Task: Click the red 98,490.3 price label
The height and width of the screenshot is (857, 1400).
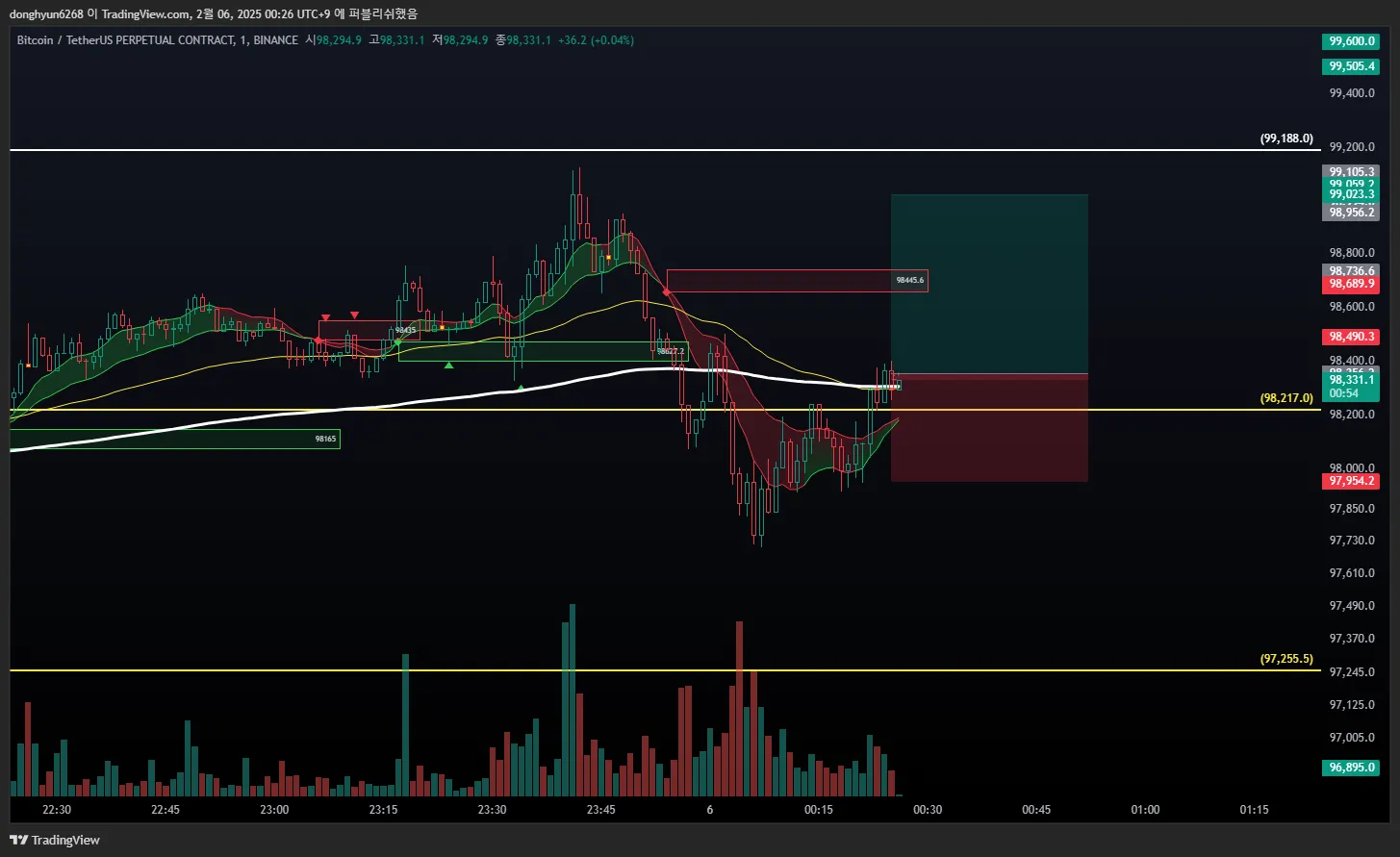Action: click(x=1351, y=337)
